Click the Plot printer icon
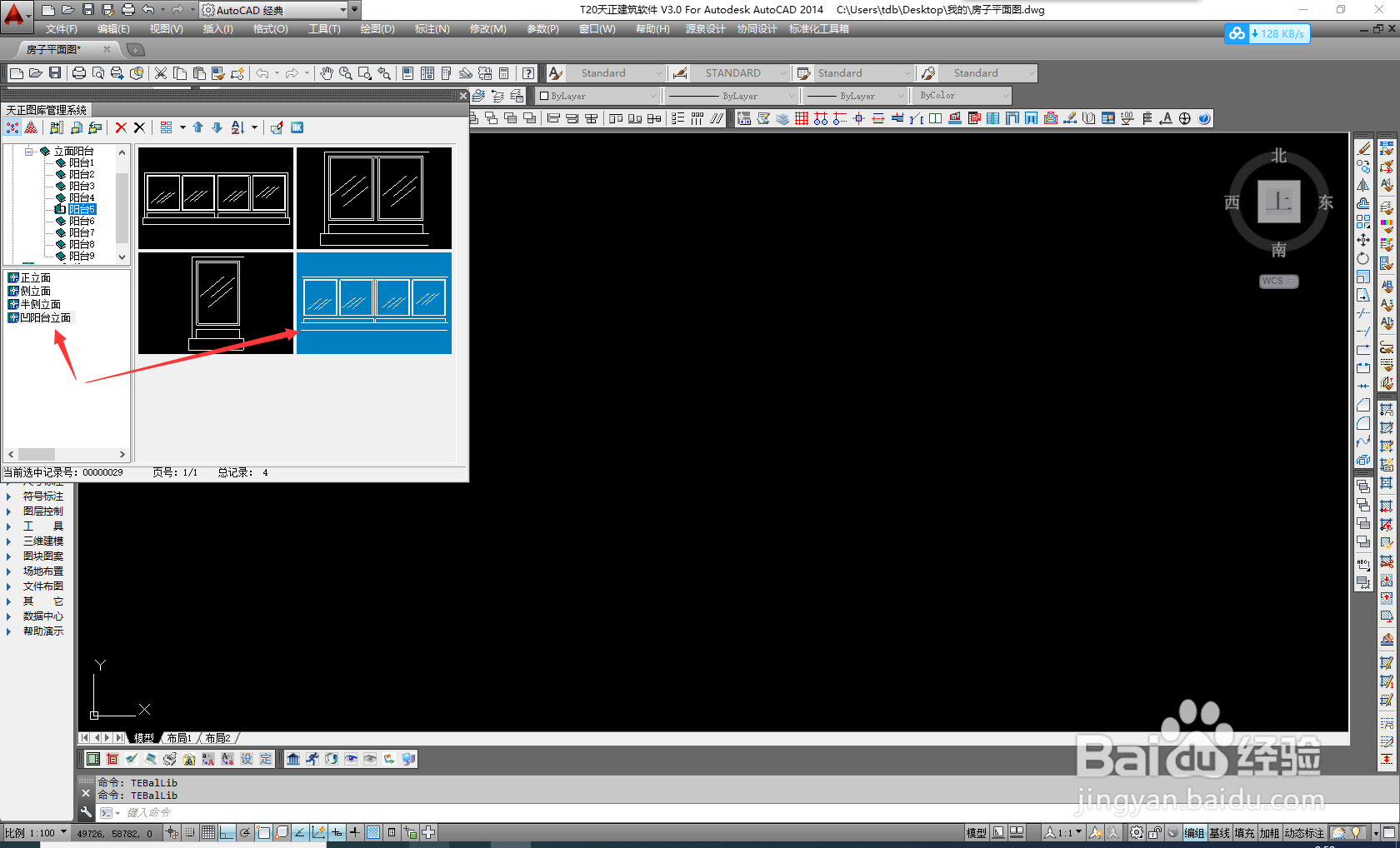This screenshot has width=1400, height=848. (79, 73)
